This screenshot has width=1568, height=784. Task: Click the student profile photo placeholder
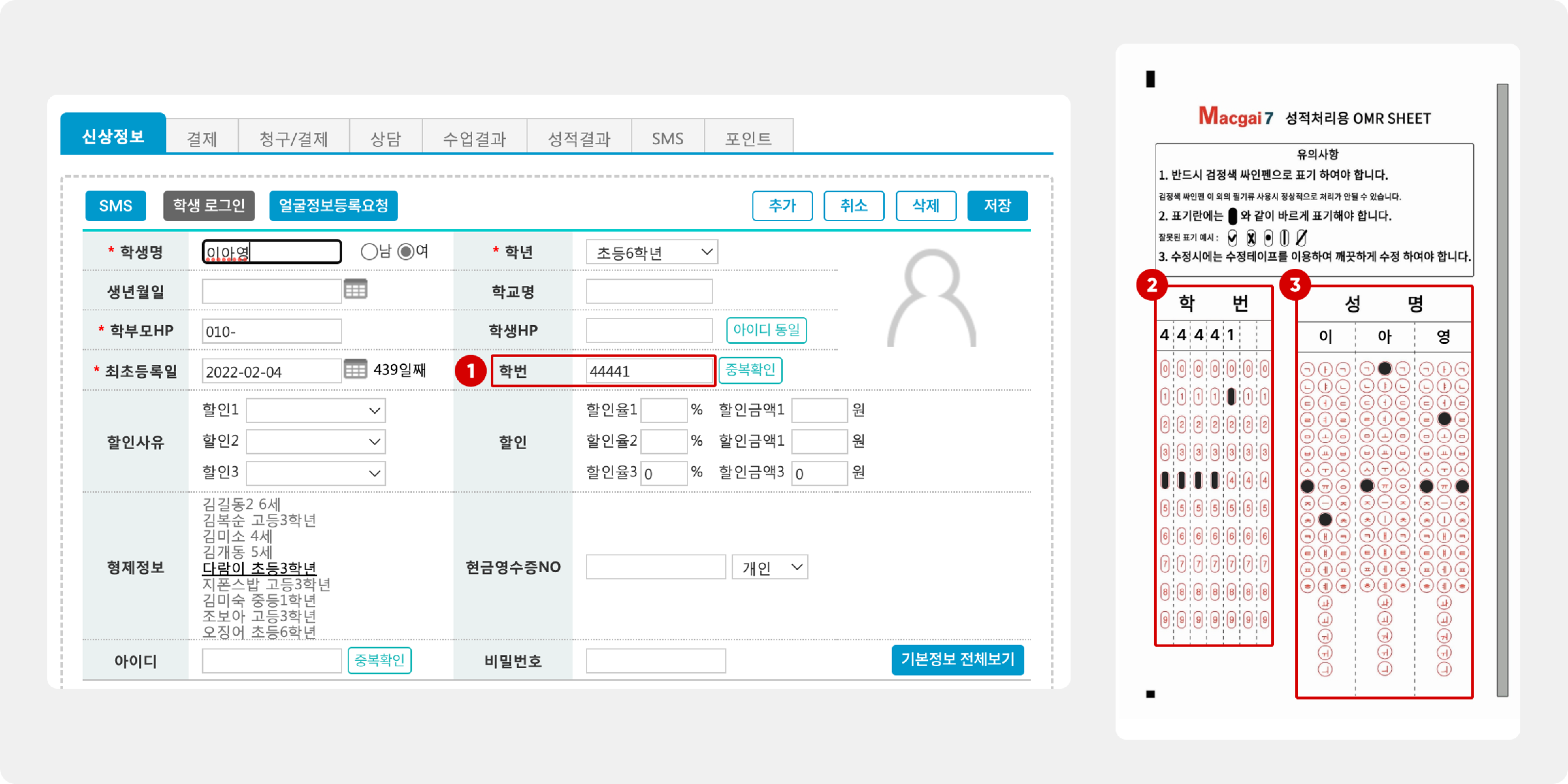931,298
